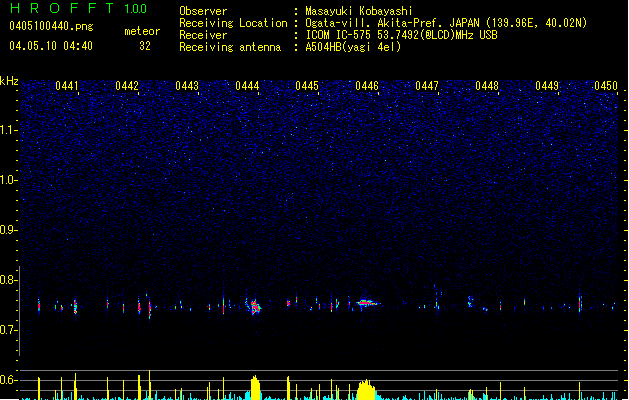Click the 'Receiver' label
This screenshot has height=400, width=629.
click(203, 35)
